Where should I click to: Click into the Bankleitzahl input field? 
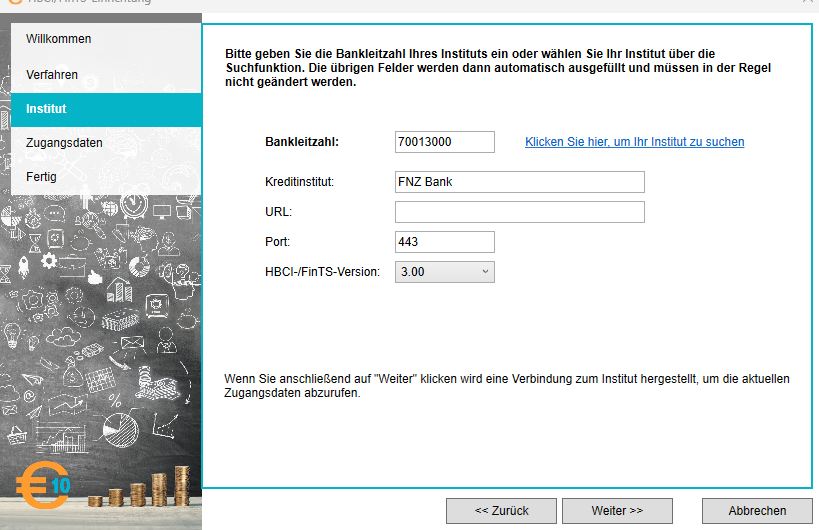tap(444, 142)
